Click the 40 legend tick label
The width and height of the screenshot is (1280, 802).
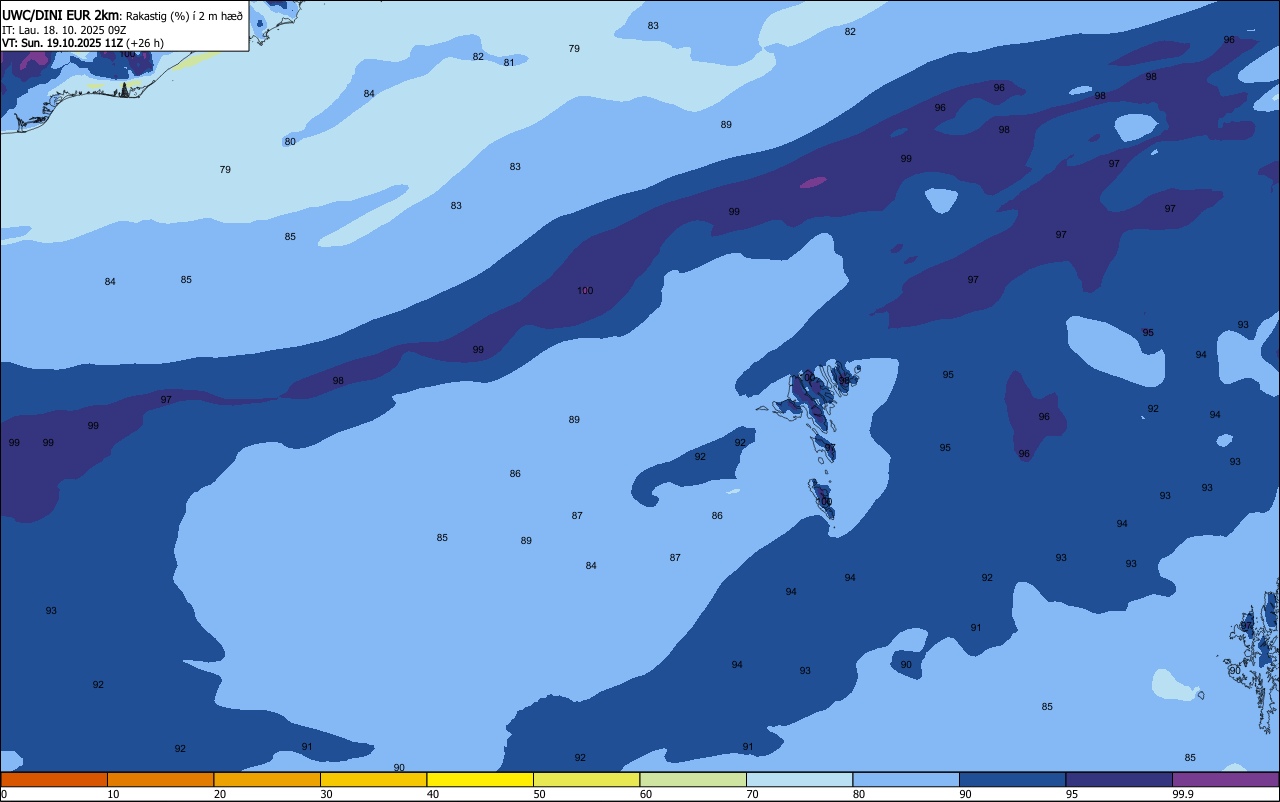(433, 794)
